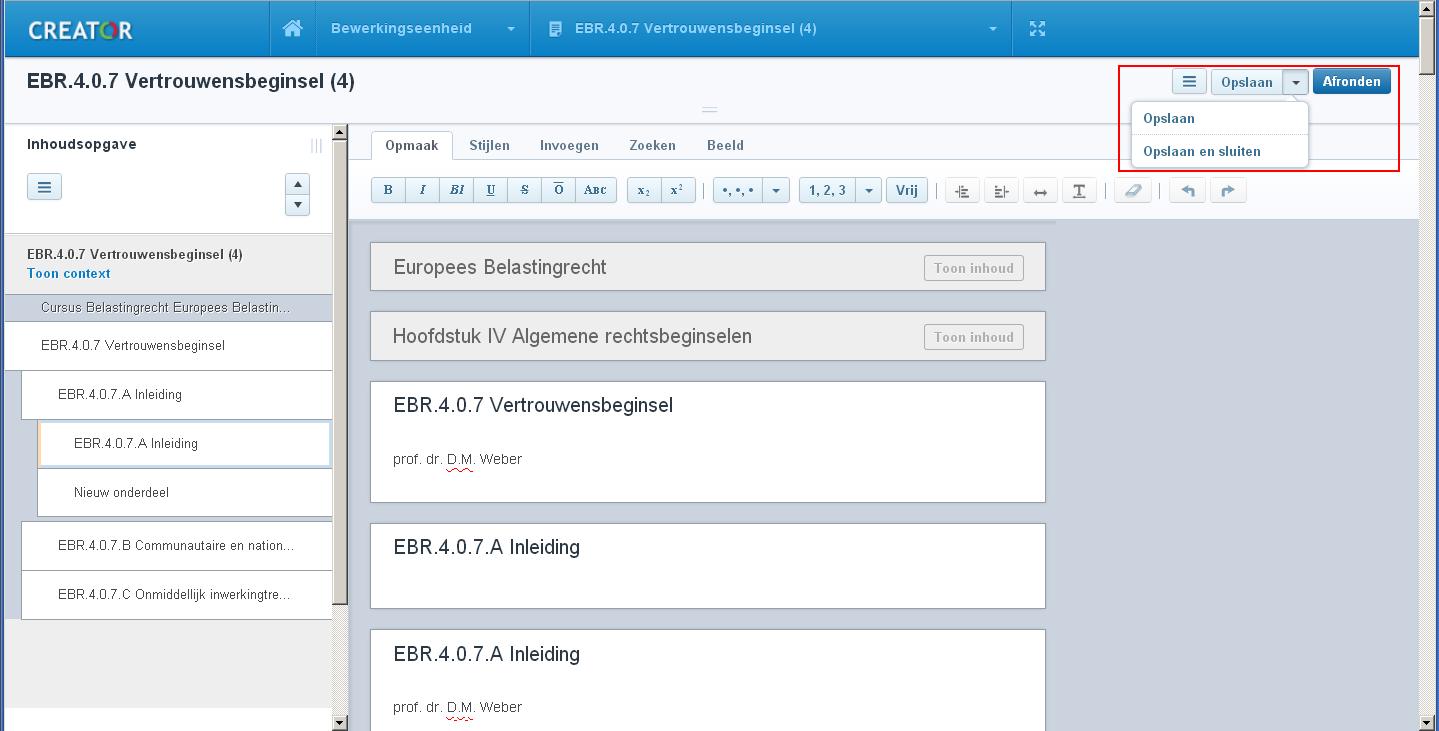Image resolution: width=1439 pixels, height=731 pixels.
Task: Toggle underline formatting
Action: [x=490, y=190]
